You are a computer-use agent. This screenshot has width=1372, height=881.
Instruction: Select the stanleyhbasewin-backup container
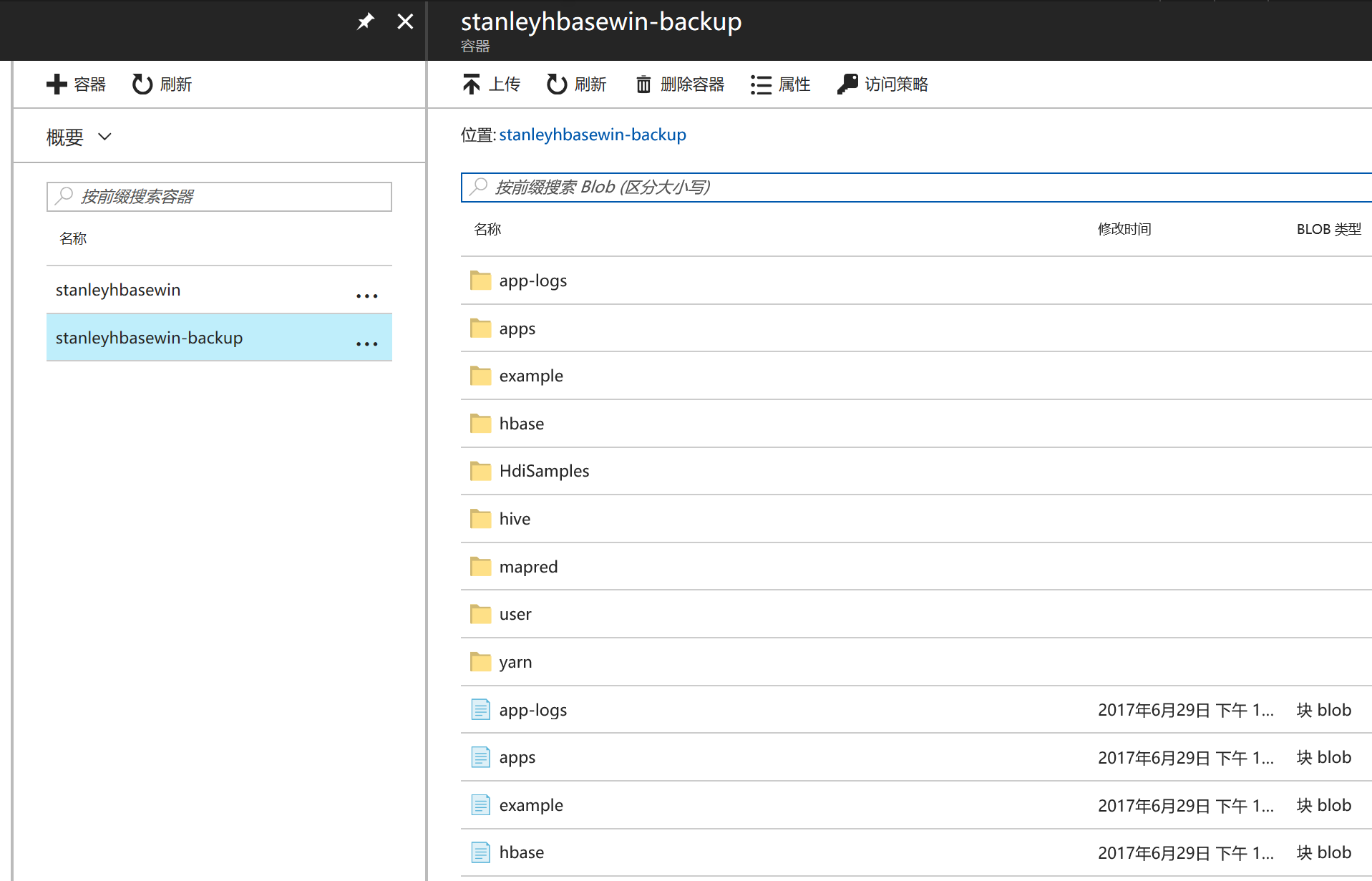tap(149, 337)
